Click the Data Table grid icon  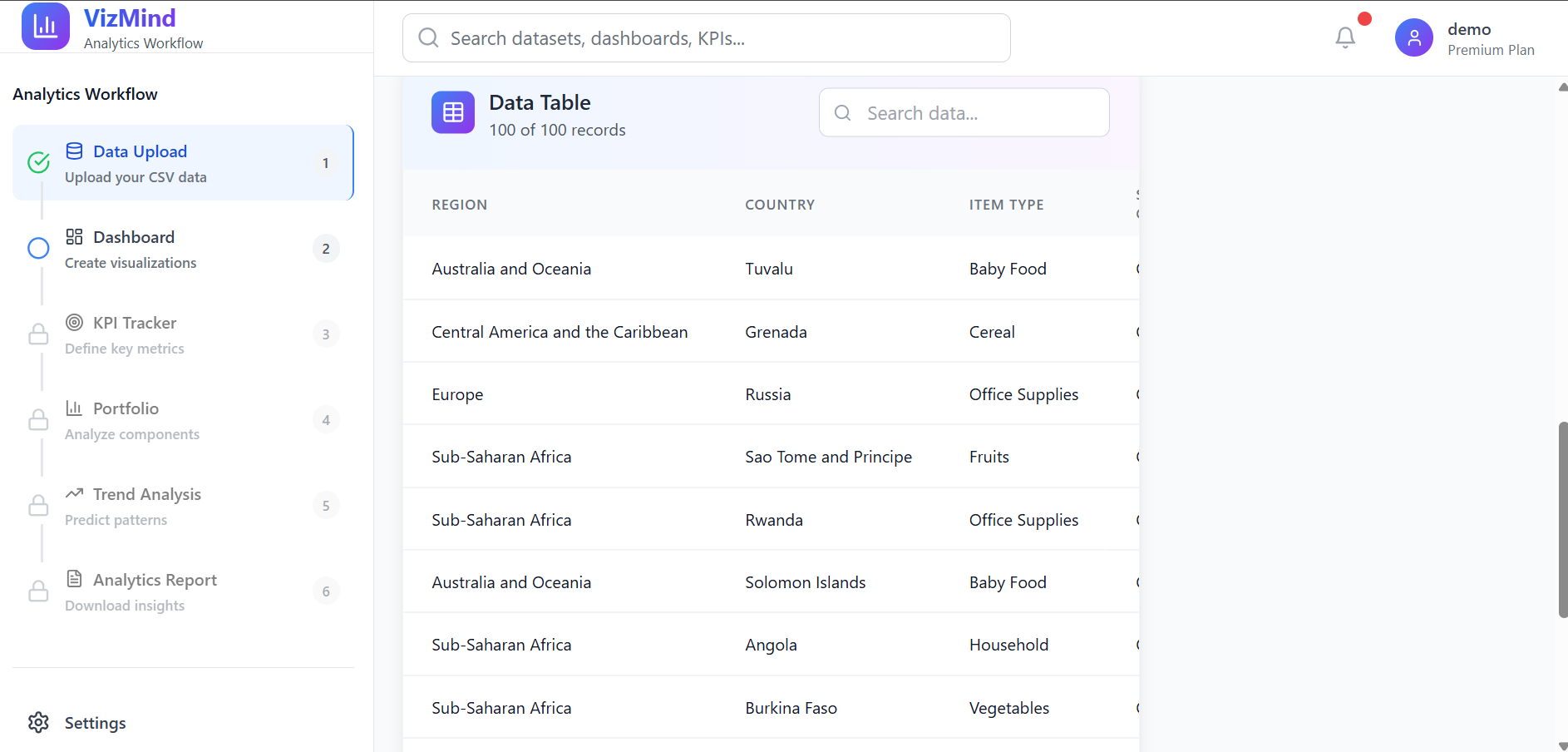point(452,112)
